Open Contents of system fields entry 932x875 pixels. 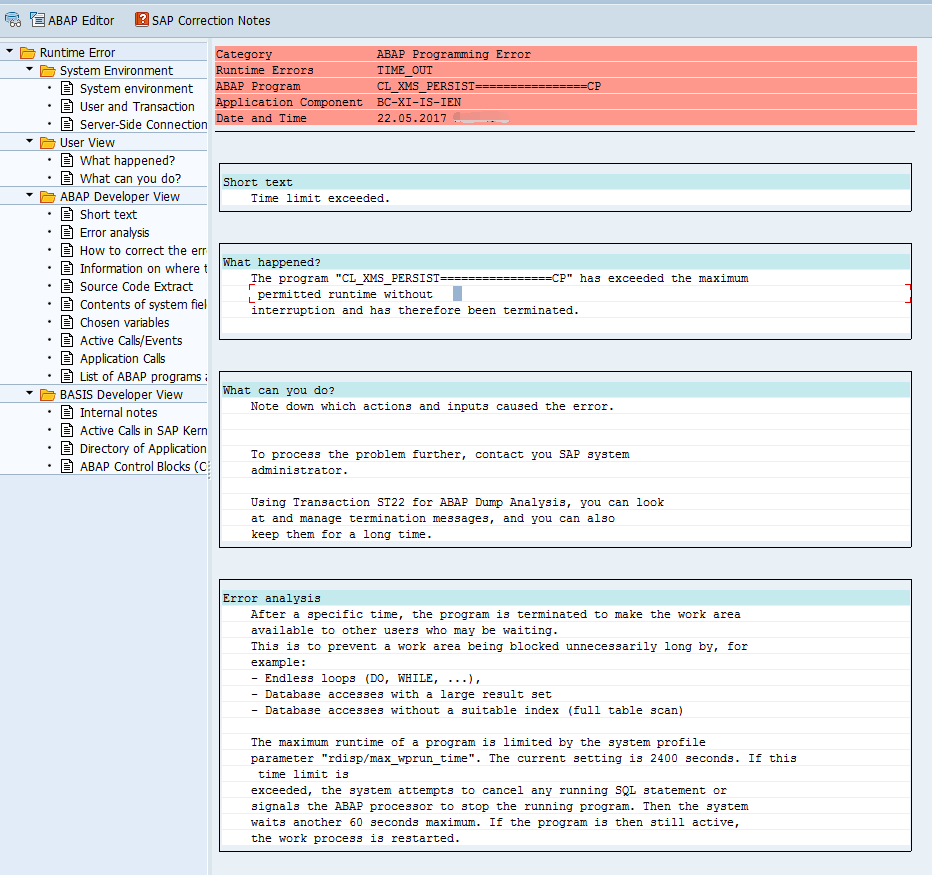pos(143,304)
